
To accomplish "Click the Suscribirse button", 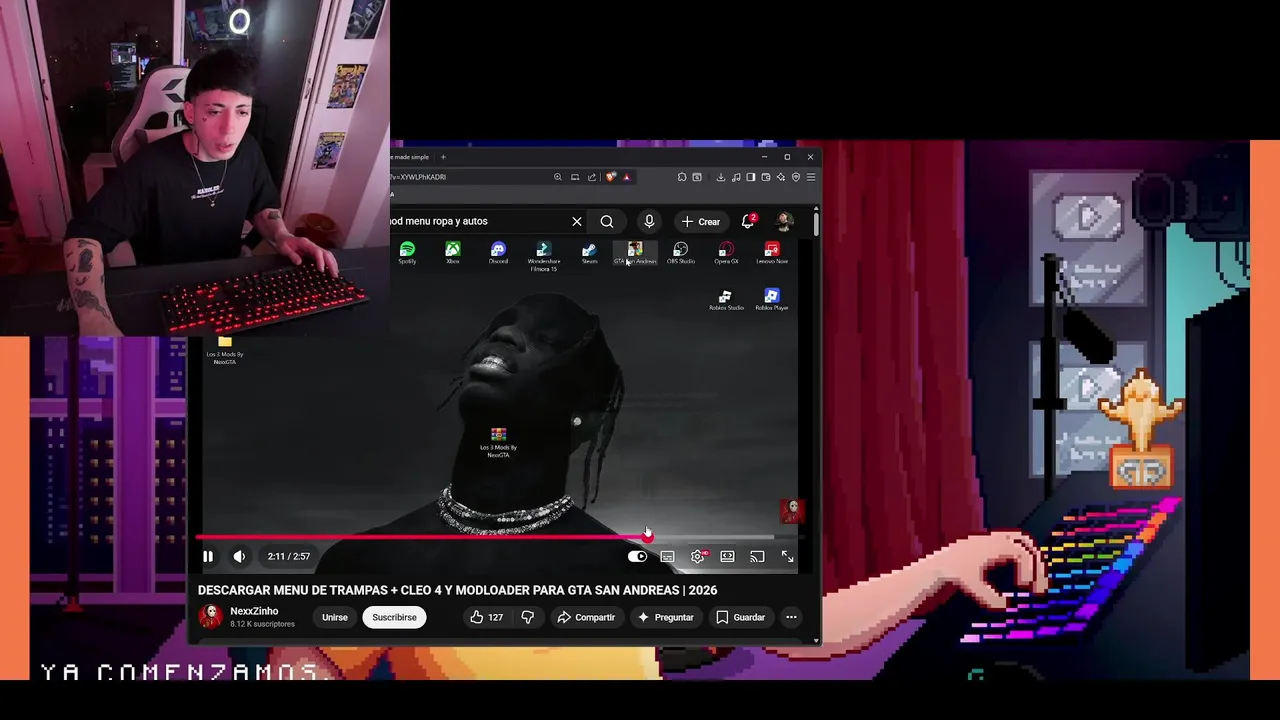I will (394, 617).
